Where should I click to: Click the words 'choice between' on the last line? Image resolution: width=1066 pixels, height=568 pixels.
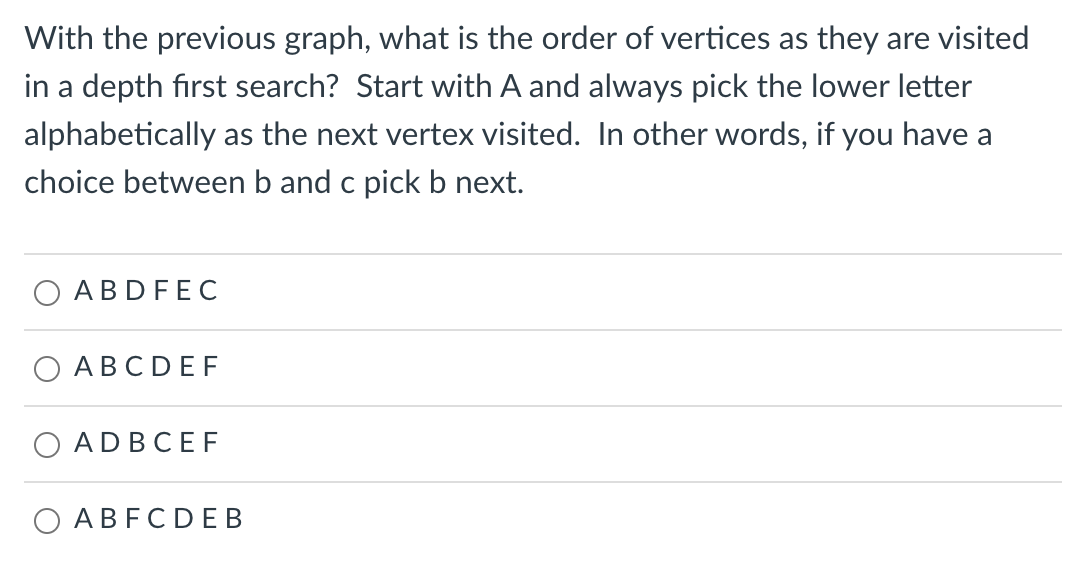[x=135, y=183]
